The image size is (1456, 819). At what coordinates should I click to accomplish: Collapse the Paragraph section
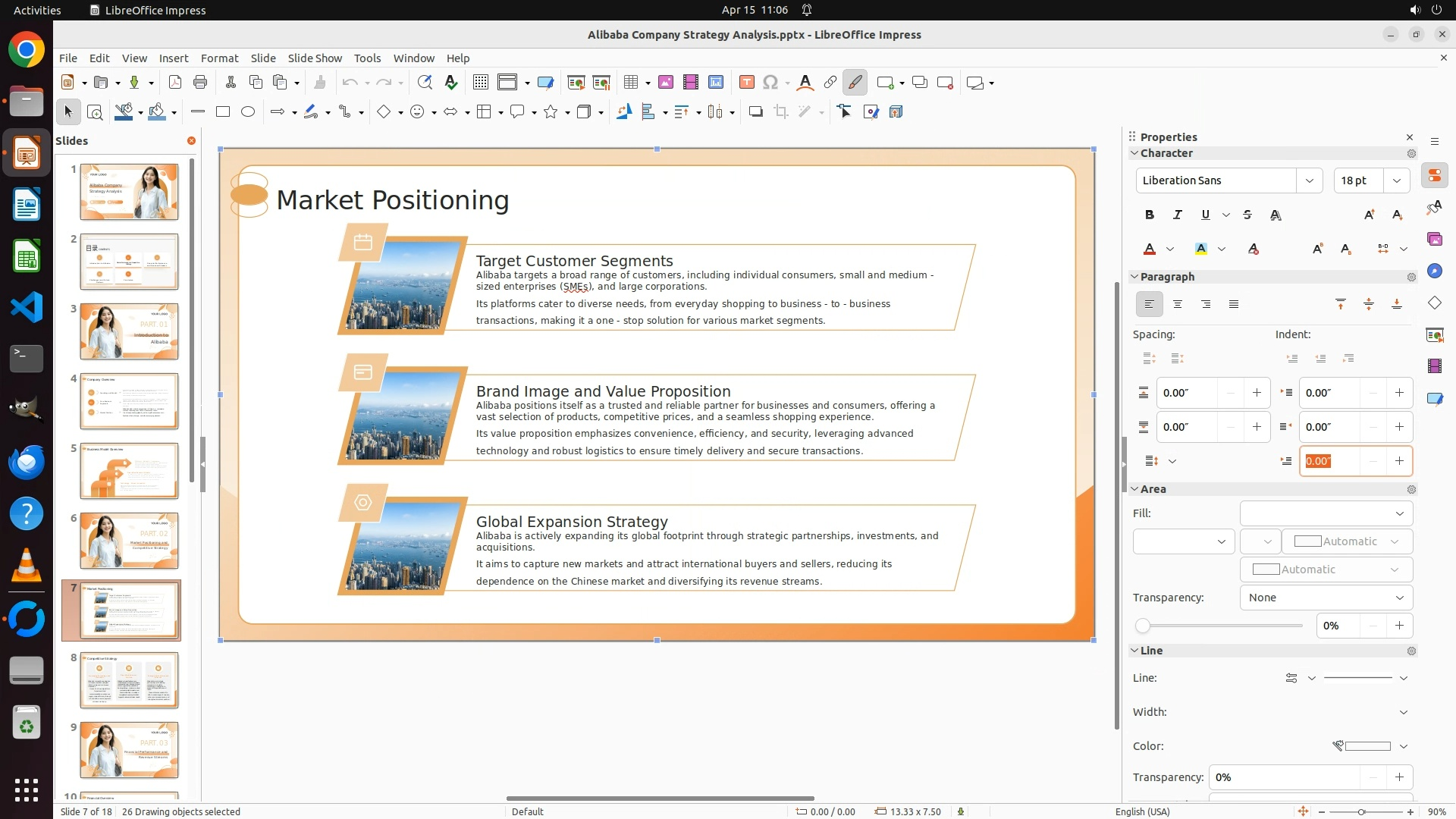pos(1135,277)
